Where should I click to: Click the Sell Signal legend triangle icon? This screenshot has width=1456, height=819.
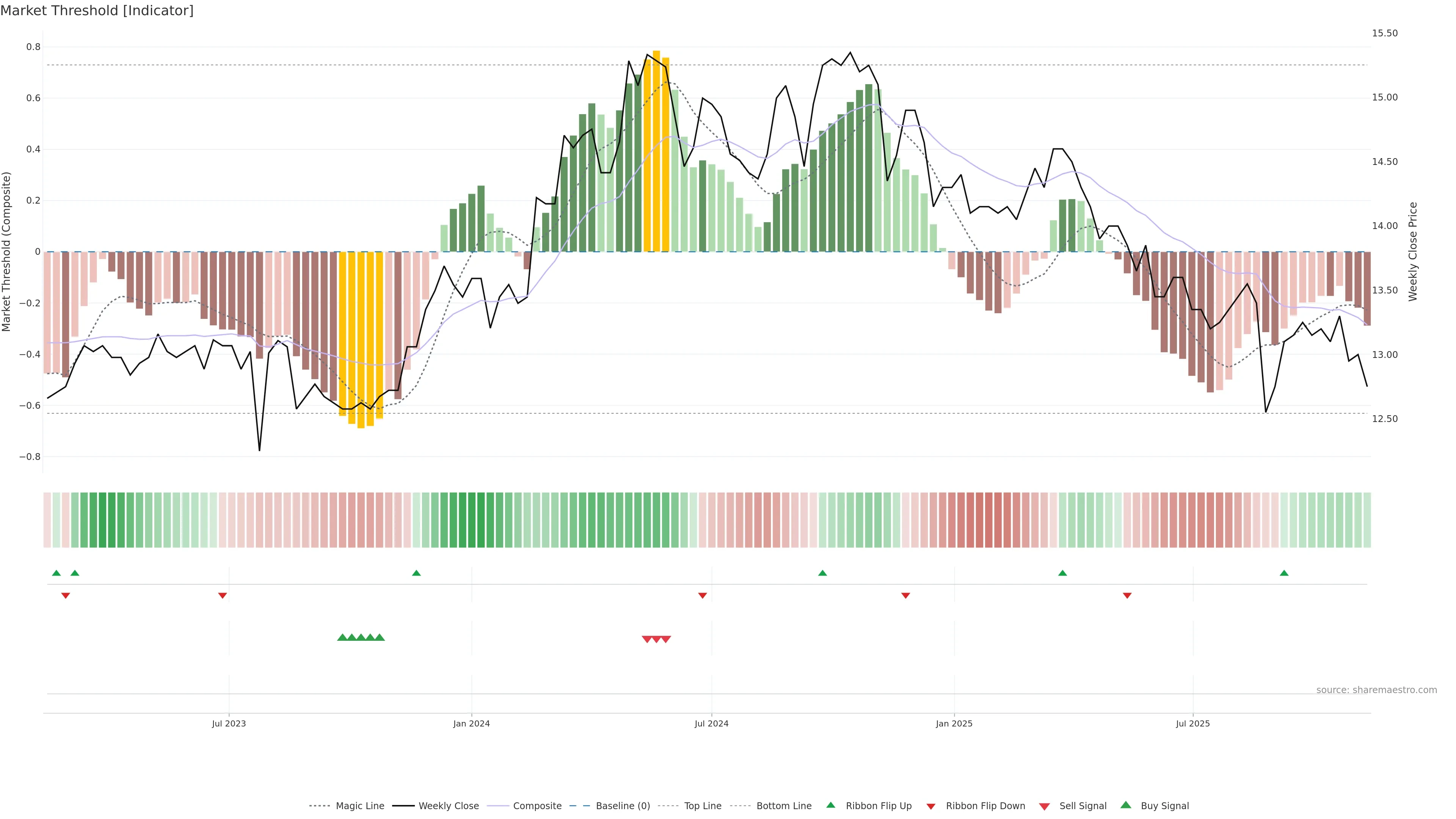(x=1045, y=806)
